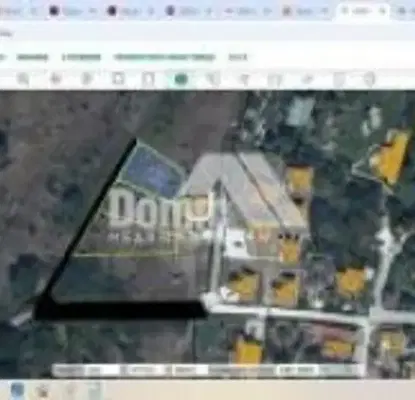Click the browser address bar
This screenshot has width=415, height=400.
207,33
